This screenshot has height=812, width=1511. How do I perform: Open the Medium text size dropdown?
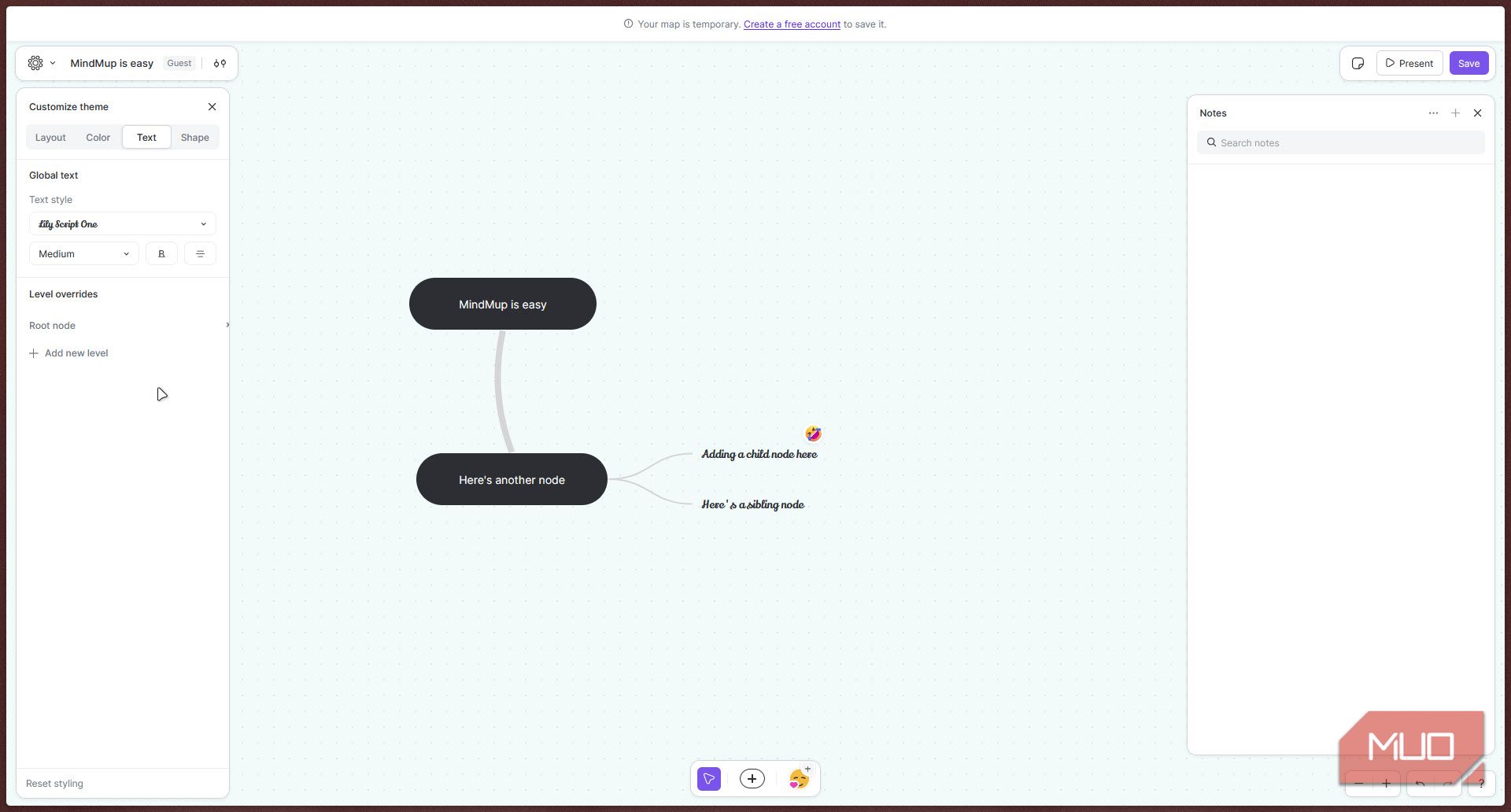point(83,253)
